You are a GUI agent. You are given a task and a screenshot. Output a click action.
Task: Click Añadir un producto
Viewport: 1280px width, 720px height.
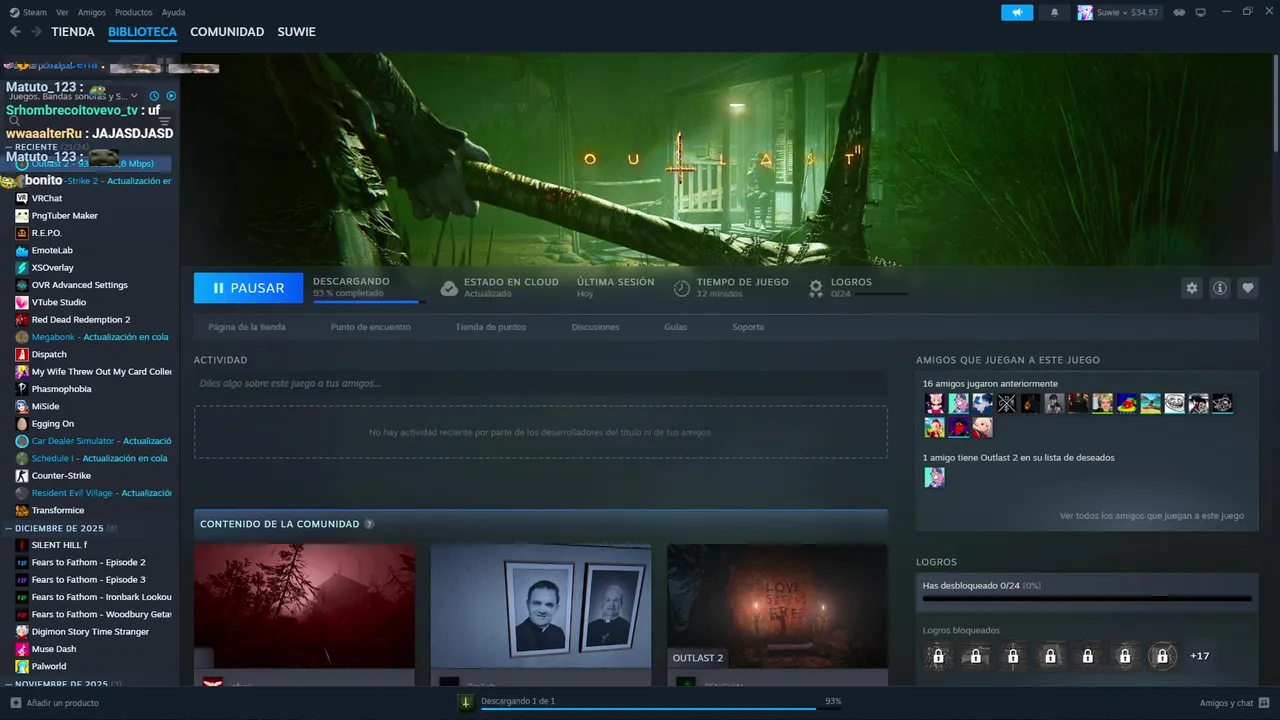[62, 703]
